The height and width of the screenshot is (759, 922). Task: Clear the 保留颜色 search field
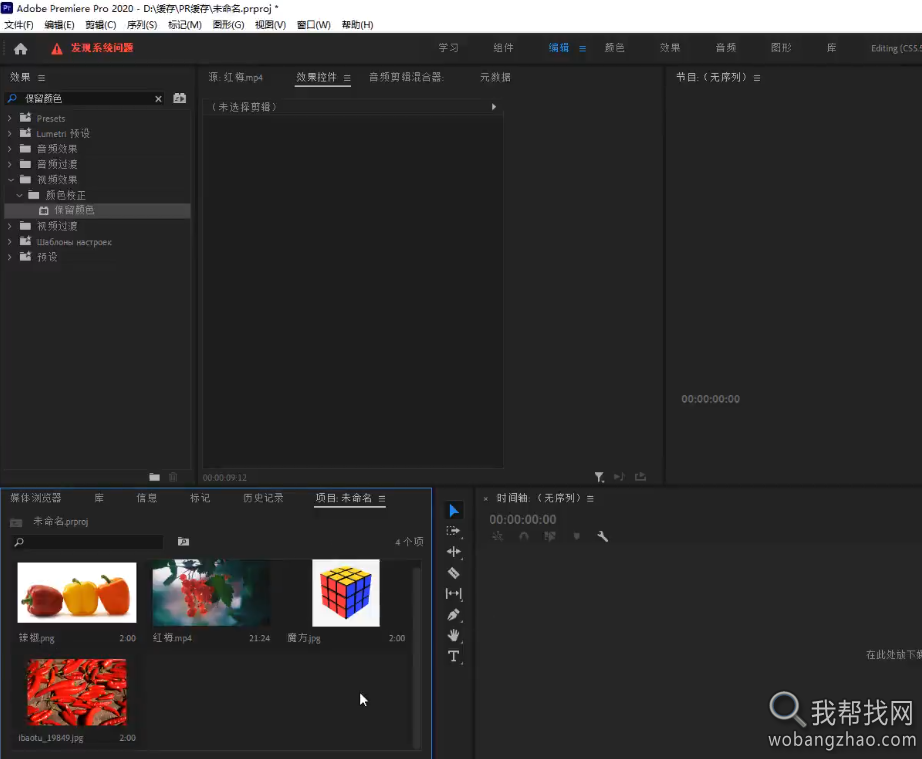tap(158, 99)
